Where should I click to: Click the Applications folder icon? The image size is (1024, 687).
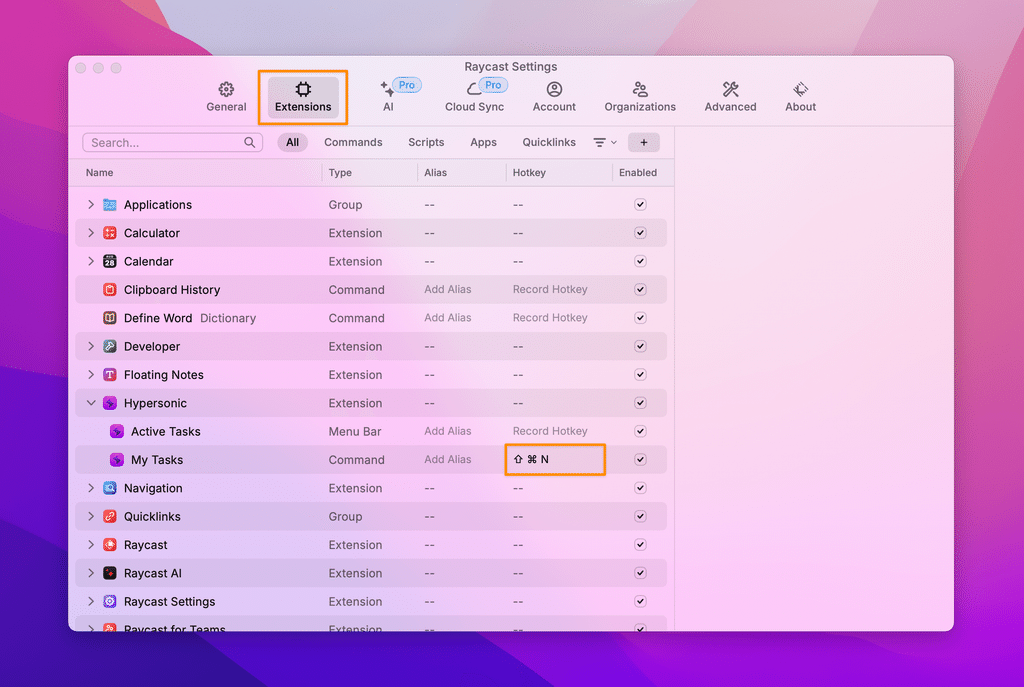pyautogui.click(x=110, y=204)
